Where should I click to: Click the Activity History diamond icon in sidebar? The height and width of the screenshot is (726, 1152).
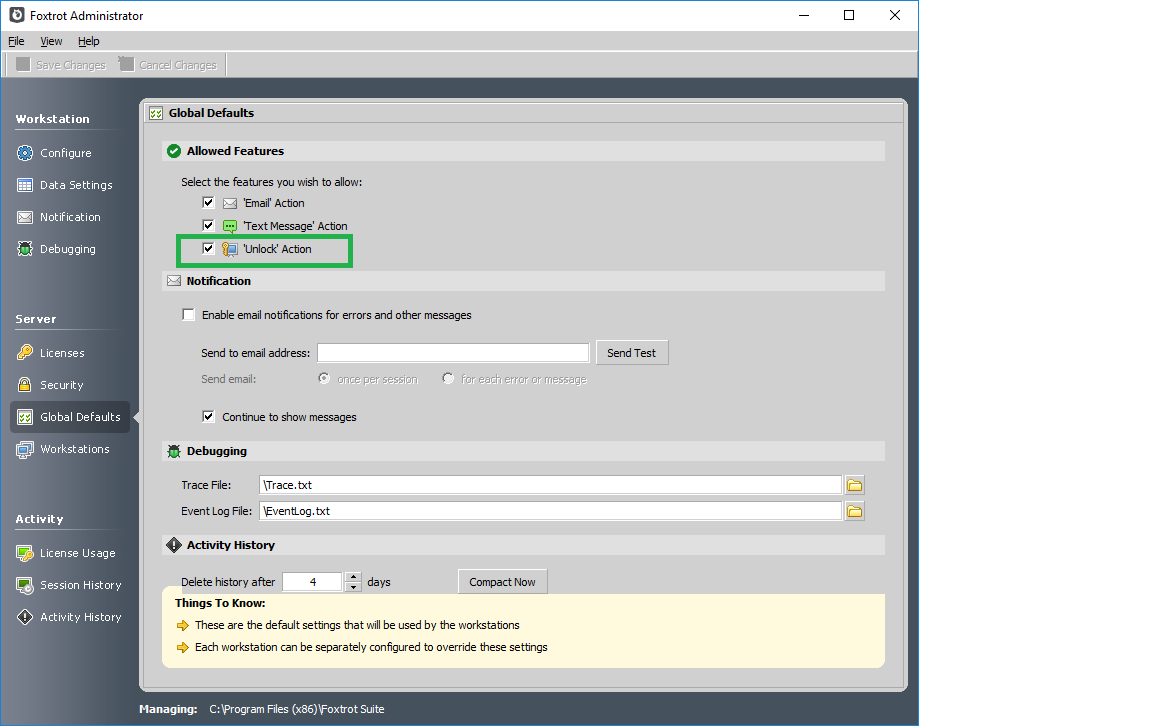25,617
